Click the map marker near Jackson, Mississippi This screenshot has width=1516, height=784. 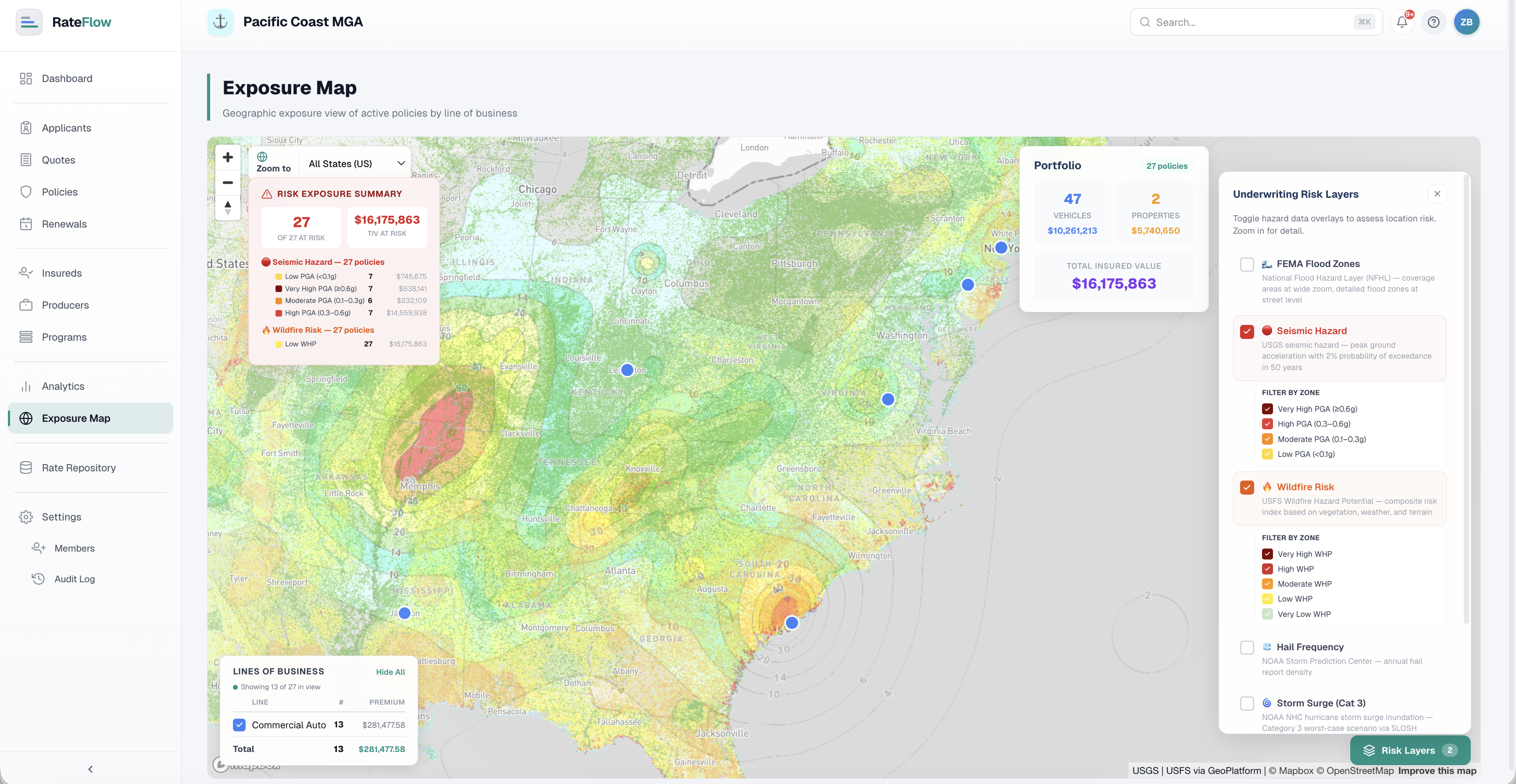click(404, 613)
